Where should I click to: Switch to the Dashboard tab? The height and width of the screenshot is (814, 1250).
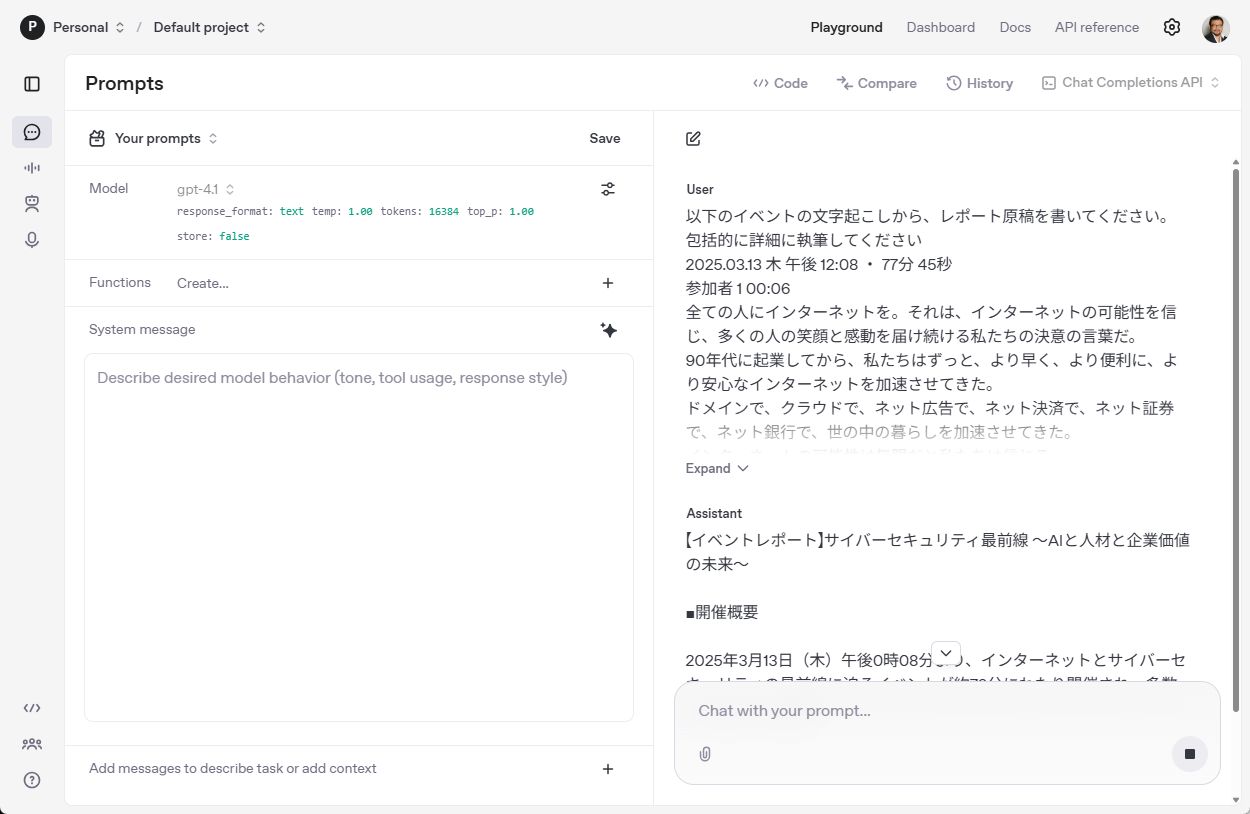940,28
